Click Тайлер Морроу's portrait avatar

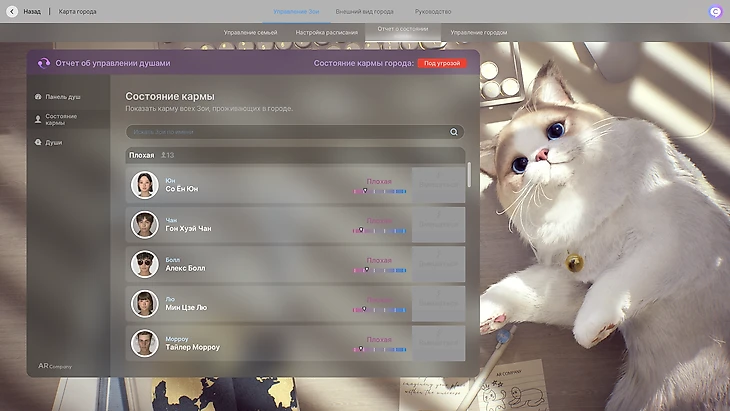[145, 343]
